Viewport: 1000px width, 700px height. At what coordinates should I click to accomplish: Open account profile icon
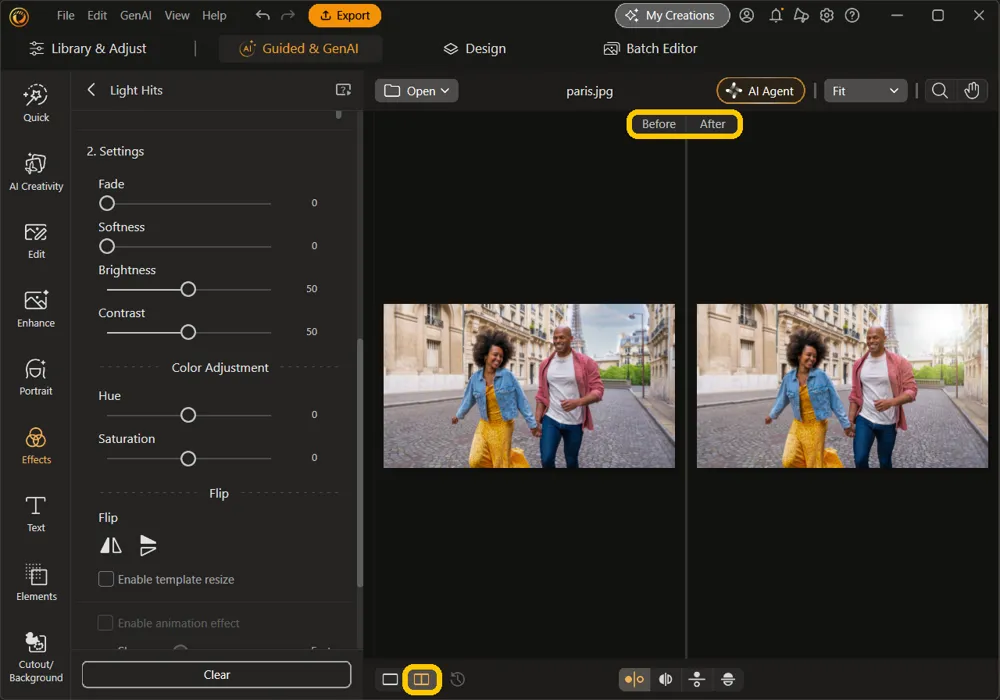tap(746, 15)
